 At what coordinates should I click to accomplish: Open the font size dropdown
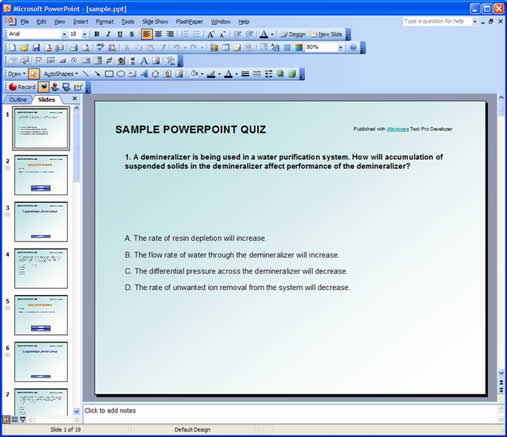[x=85, y=34]
